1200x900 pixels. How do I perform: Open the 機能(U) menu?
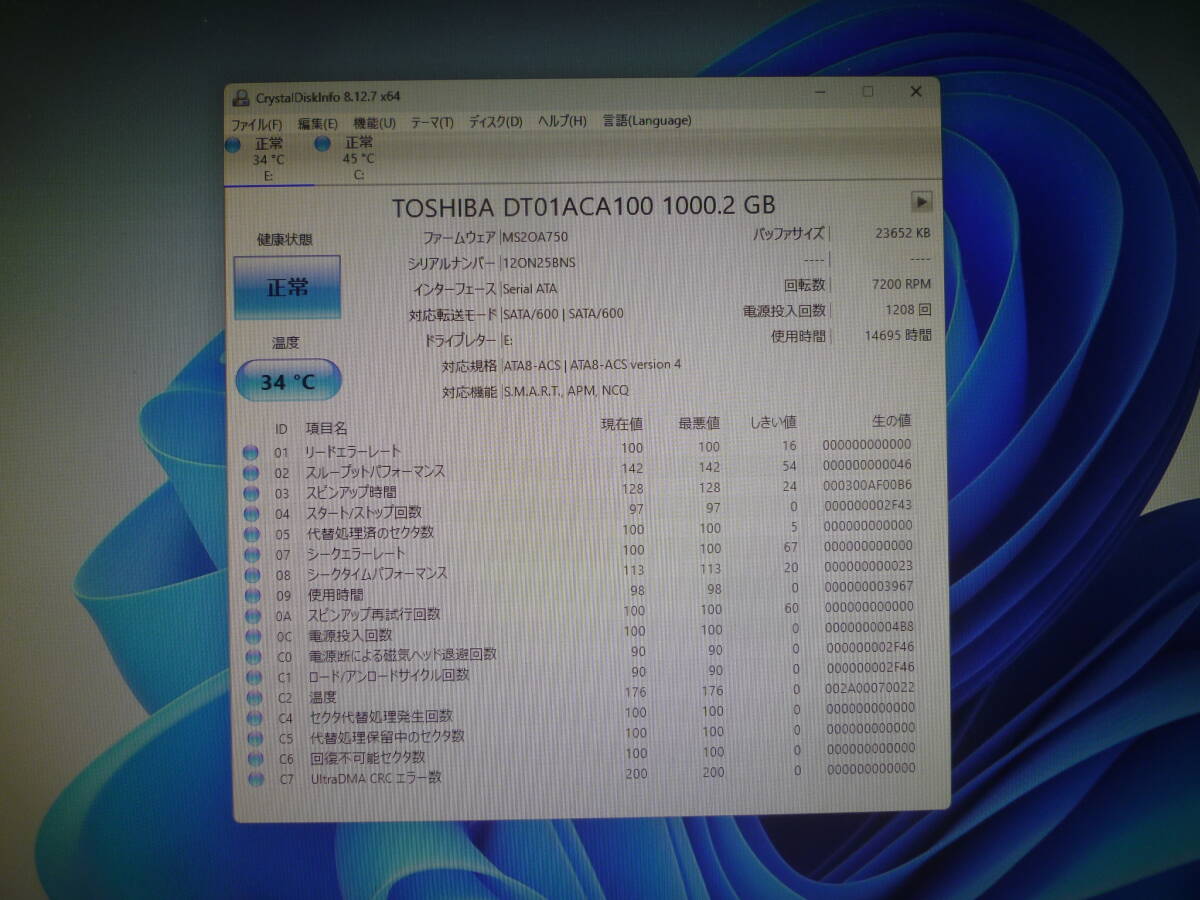point(375,122)
